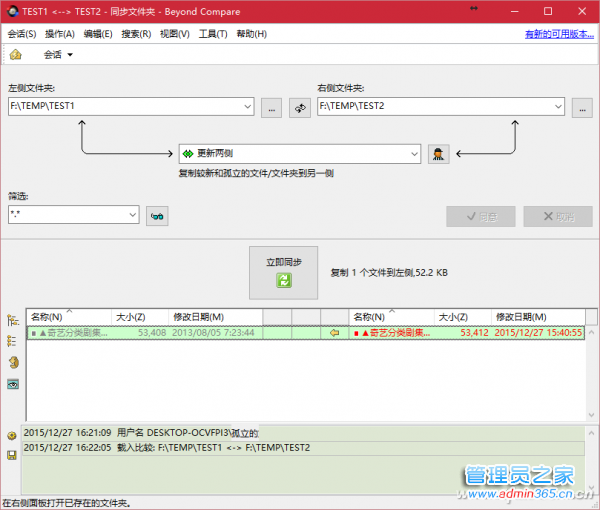Click the sync summary text 复制 1 个文件到左侧
The height and width of the screenshot is (510, 600).
(389, 273)
